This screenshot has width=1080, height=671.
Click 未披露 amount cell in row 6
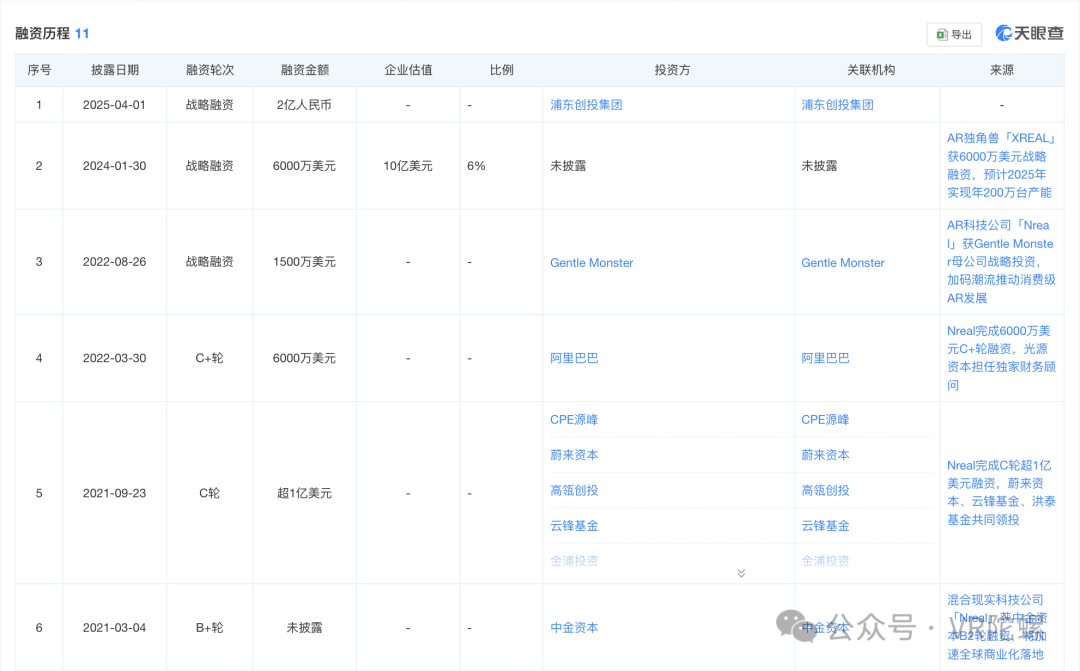point(304,628)
